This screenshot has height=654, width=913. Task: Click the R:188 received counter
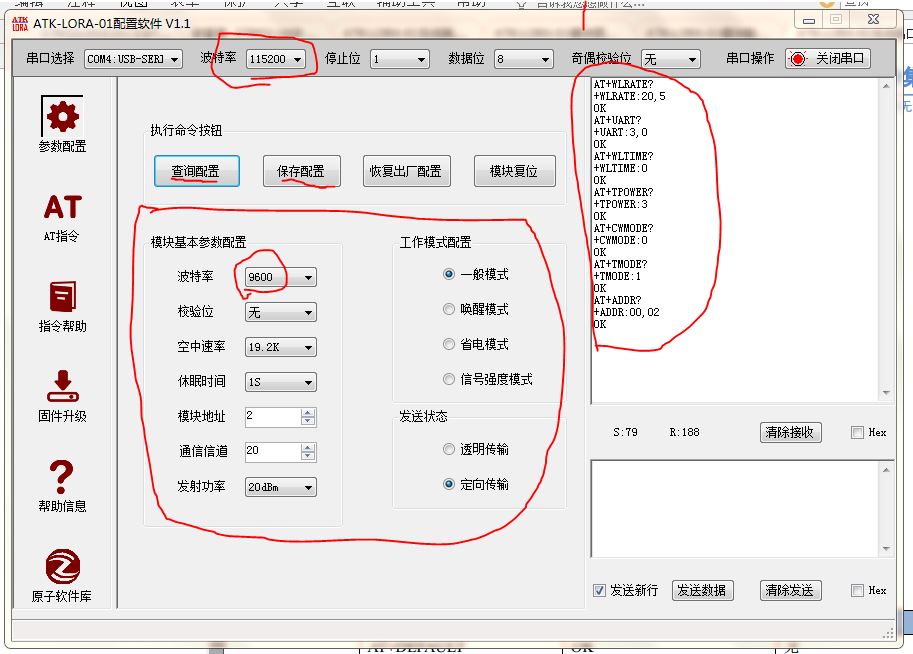tap(684, 432)
